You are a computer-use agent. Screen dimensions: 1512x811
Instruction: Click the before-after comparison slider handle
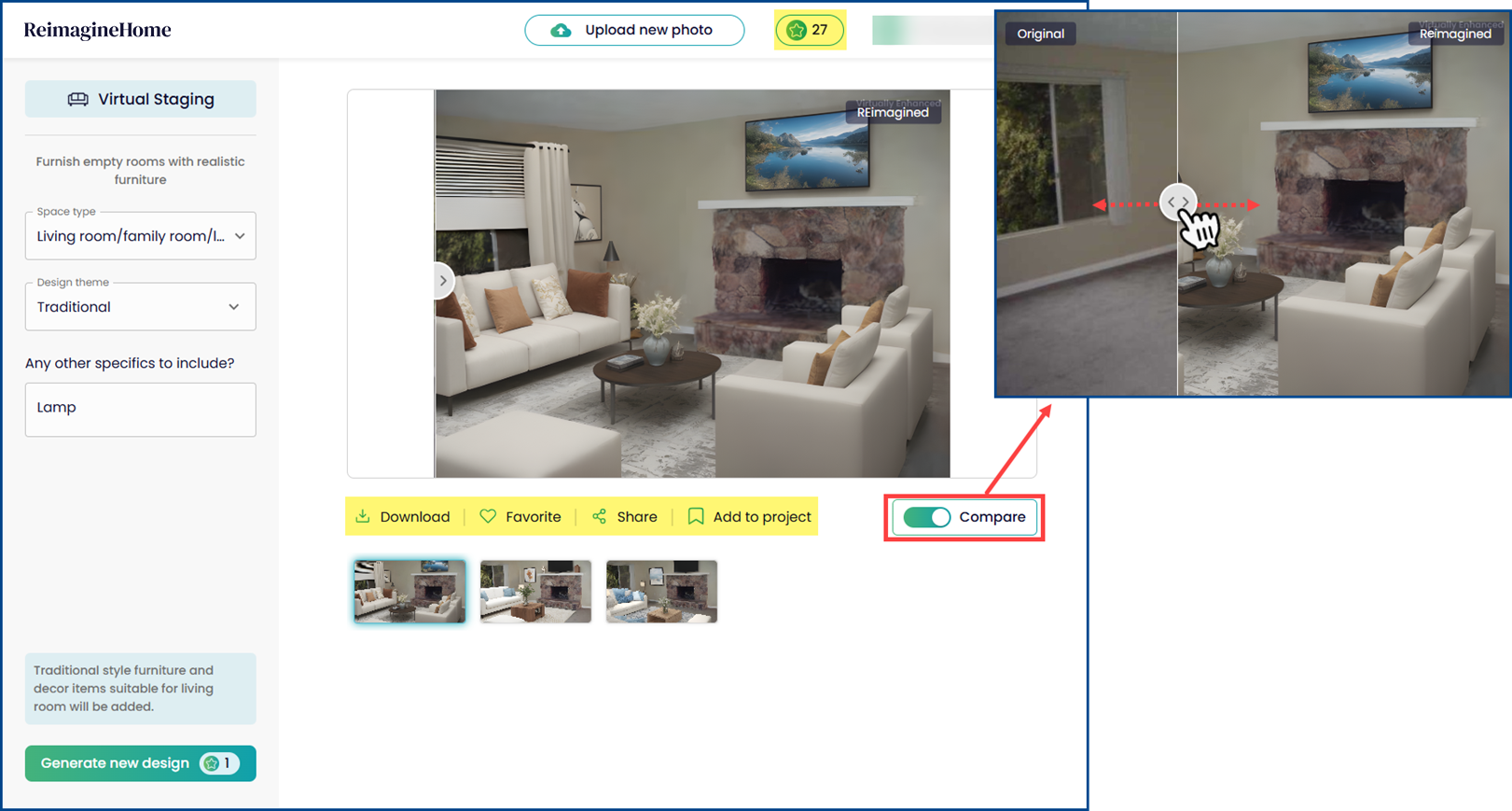point(1178,202)
